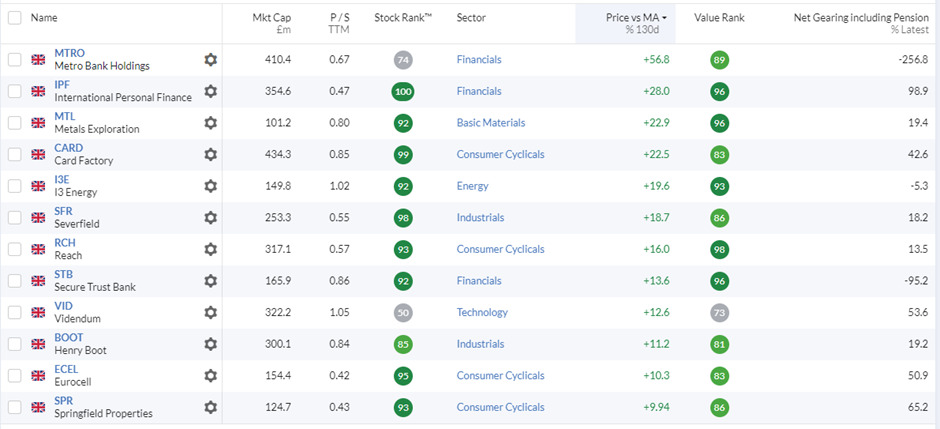940x429 pixels.
Task: Sort by Net Gearing including Pension header
Action: pyautogui.click(x=861, y=23)
